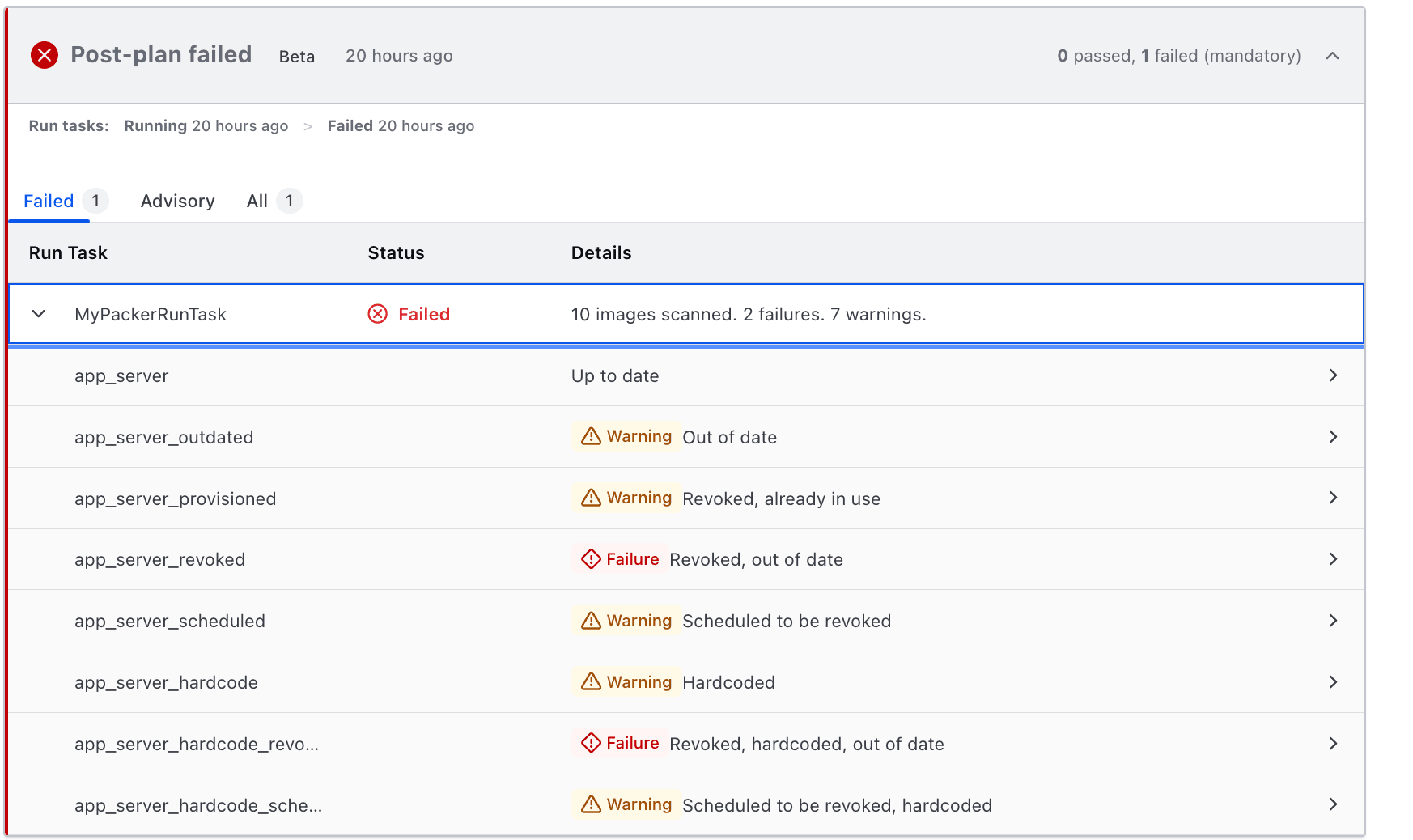
Task: Click the Warning icon on app_server_provisioned row
Action: click(x=592, y=498)
